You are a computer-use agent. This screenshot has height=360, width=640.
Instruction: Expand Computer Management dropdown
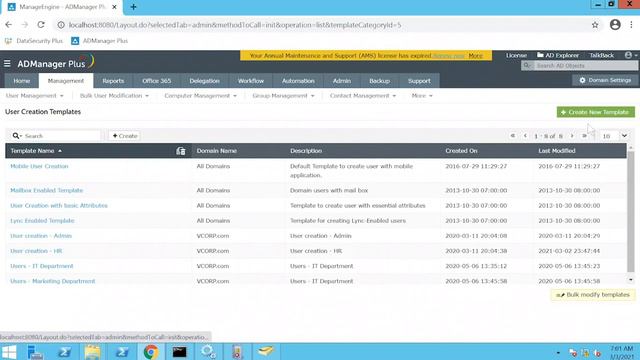[200, 96]
